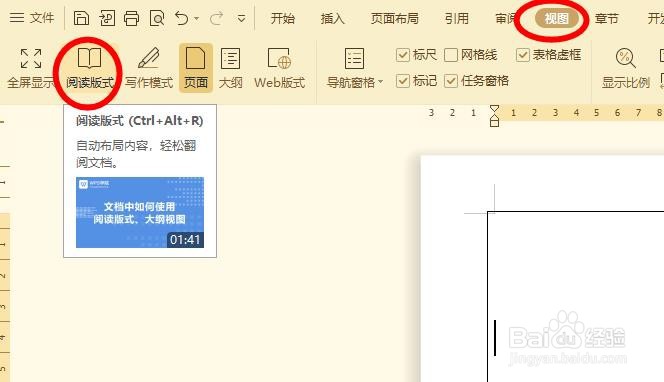Expand the quick access toolbar customize arrow
This screenshot has height=382, width=664.
click(x=241, y=19)
